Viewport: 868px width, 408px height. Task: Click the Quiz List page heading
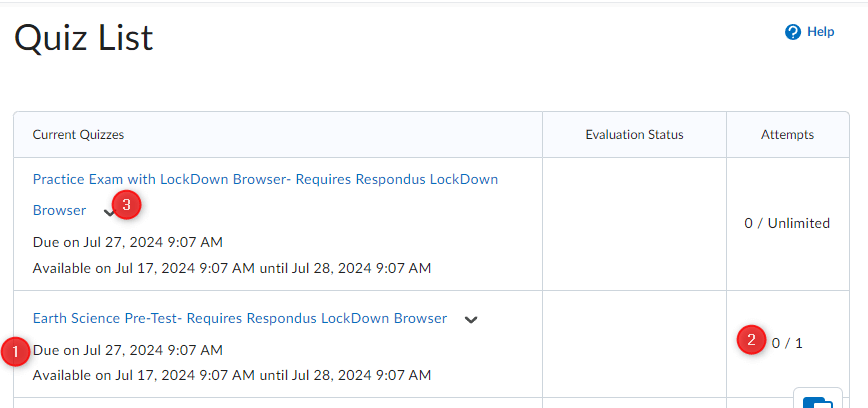click(x=83, y=38)
